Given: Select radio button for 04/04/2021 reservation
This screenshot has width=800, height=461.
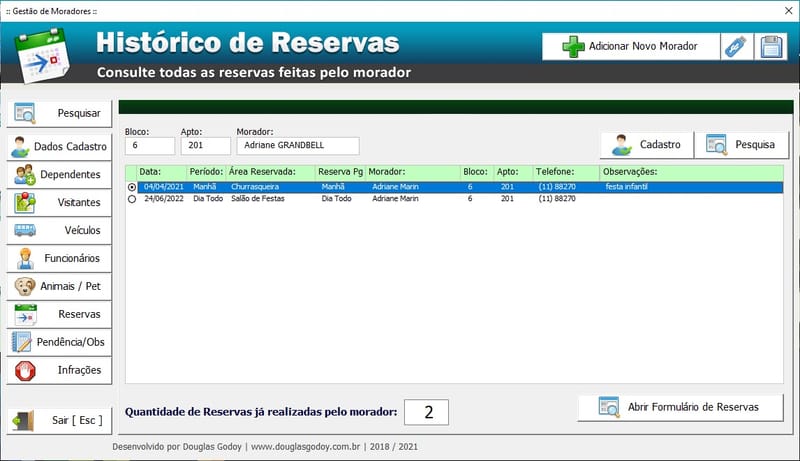Looking at the screenshot, I should (132, 187).
